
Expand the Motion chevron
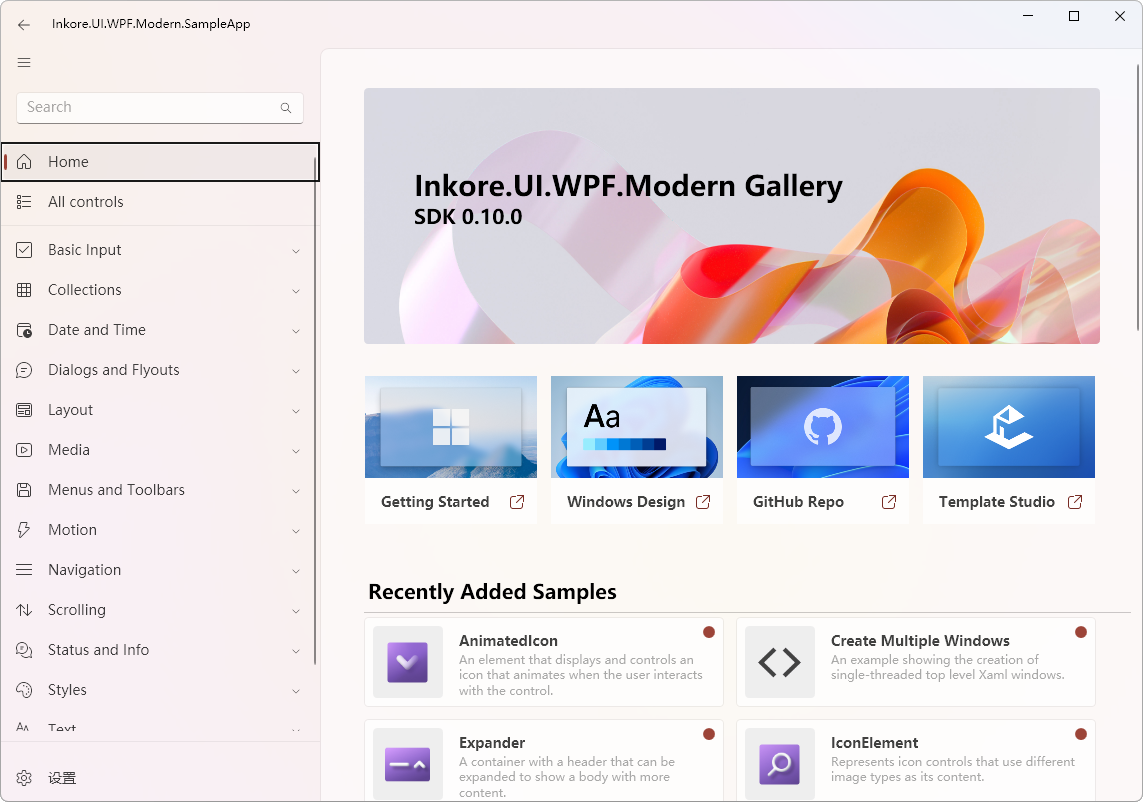[x=296, y=532]
